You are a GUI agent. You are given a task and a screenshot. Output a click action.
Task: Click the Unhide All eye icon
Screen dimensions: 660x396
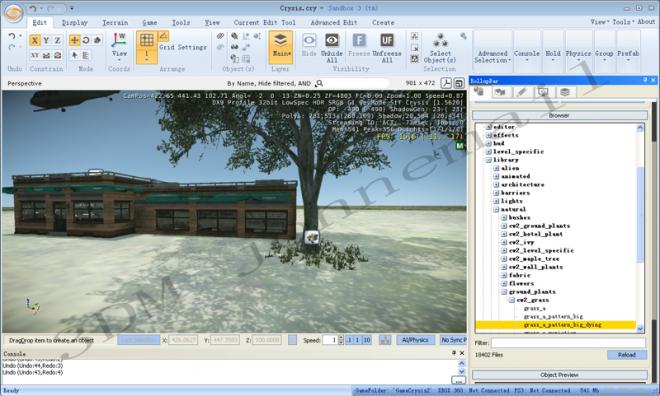[332, 41]
